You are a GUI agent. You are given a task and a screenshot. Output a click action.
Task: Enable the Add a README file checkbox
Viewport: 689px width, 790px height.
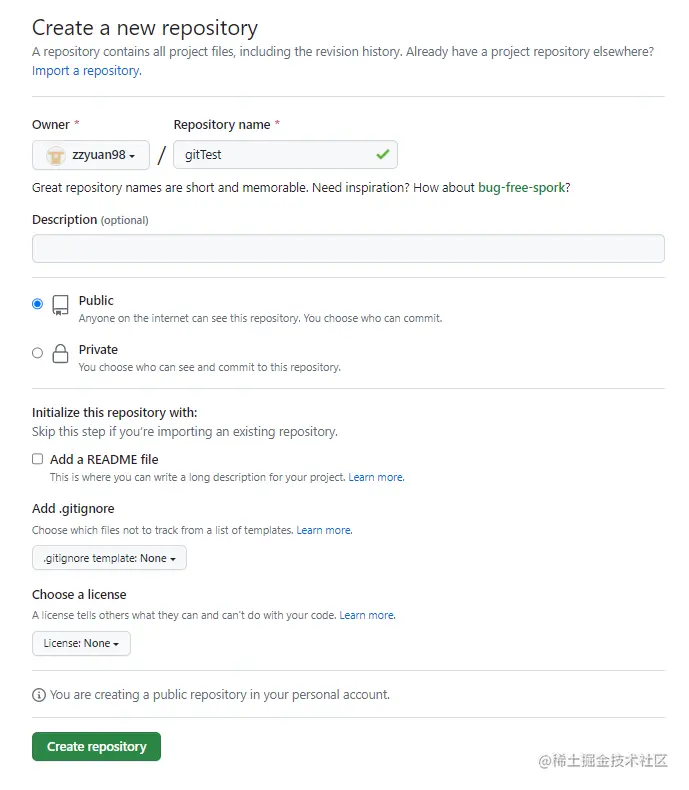[38, 459]
